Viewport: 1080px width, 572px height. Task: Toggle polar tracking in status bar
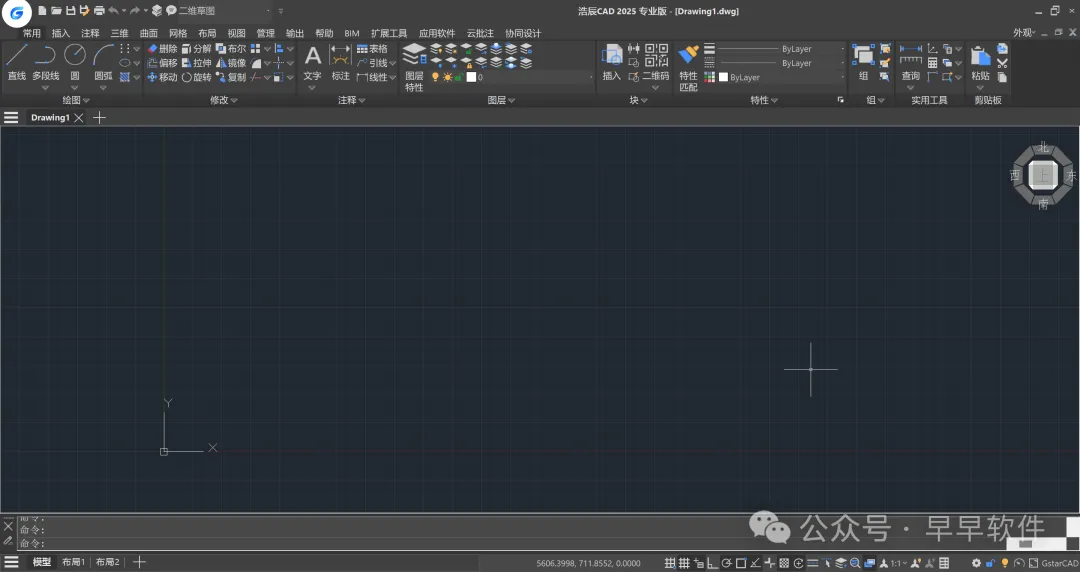point(726,563)
